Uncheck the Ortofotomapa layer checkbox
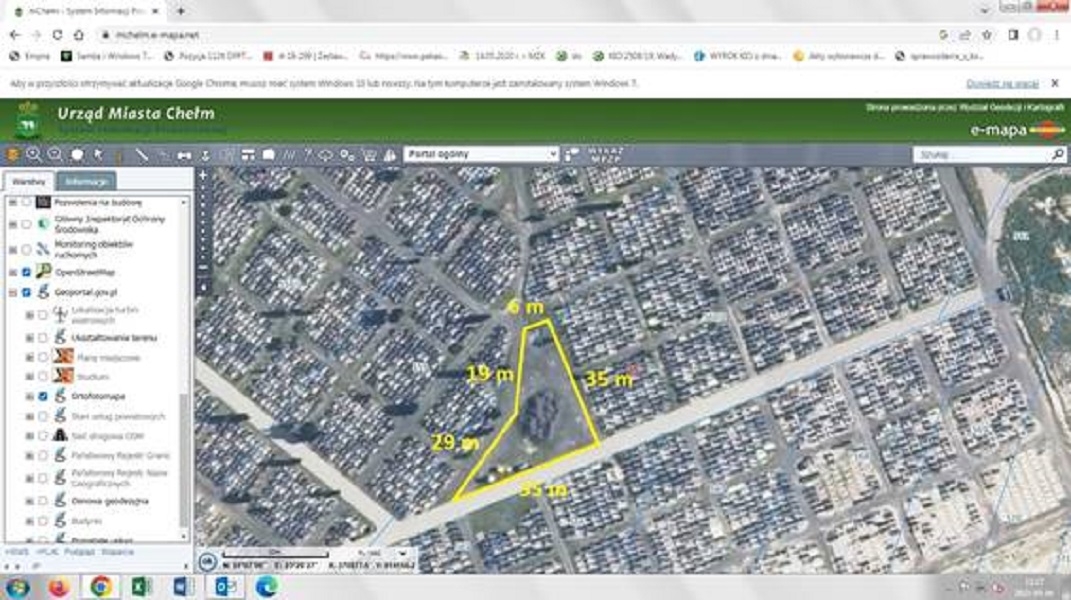 click(x=42, y=397)
